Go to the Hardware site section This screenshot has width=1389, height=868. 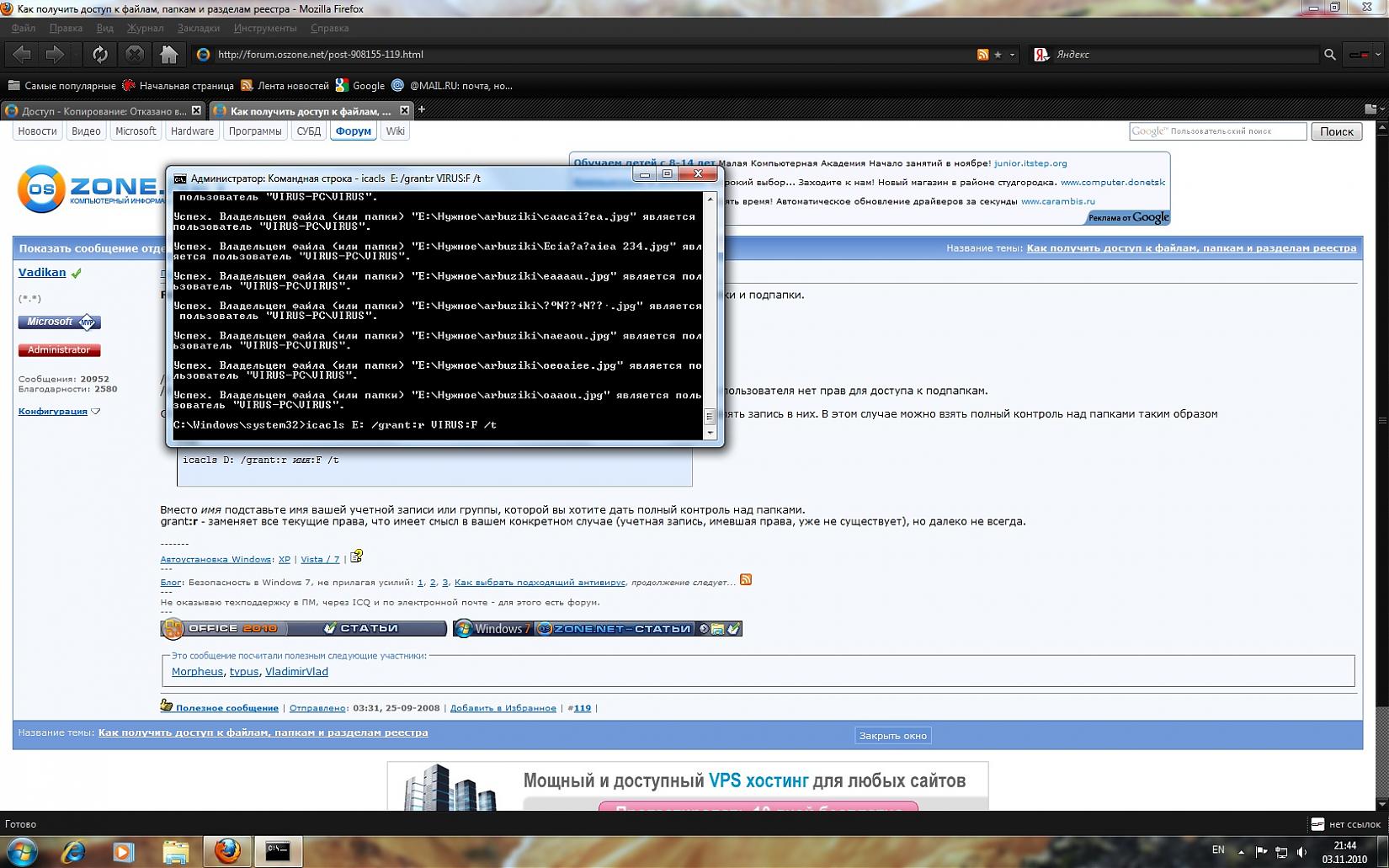192,131
